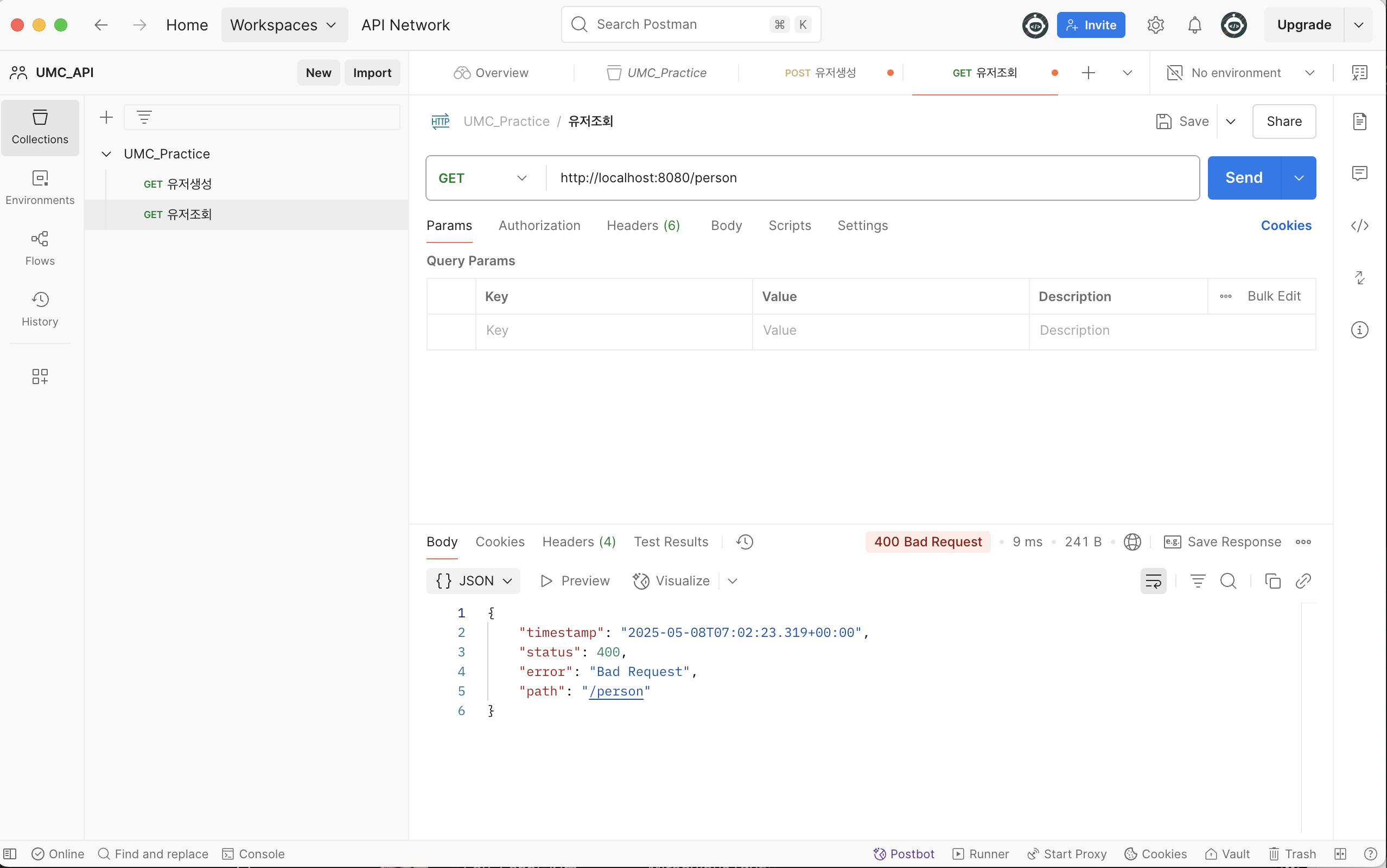This screenshot has height=868, width=1387.
Task: Click the blue Send button
Action: pos(1244,178)
